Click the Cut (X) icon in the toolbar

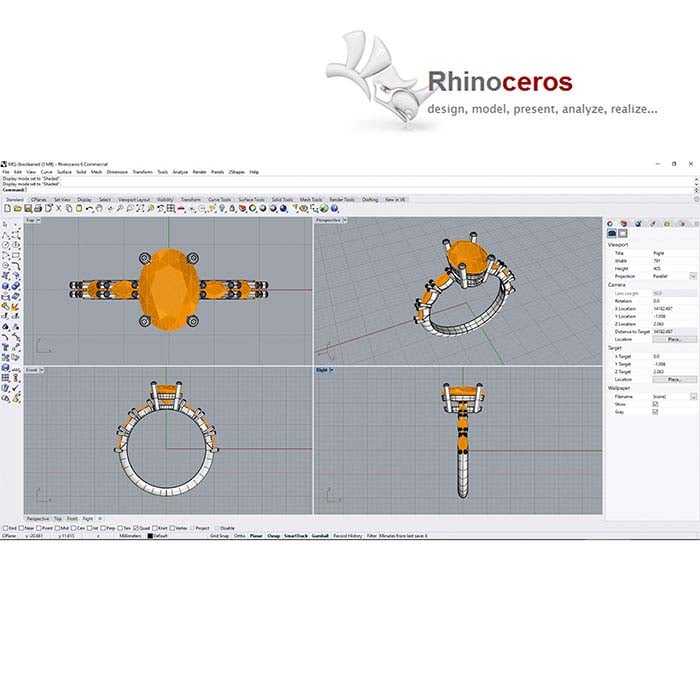click(58, 208)
